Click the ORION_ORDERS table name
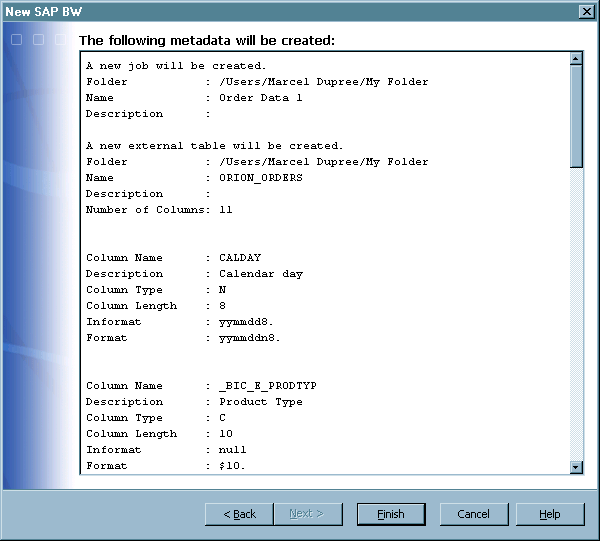This screenshot has width=600, height=541. click(x=260, y=178)
